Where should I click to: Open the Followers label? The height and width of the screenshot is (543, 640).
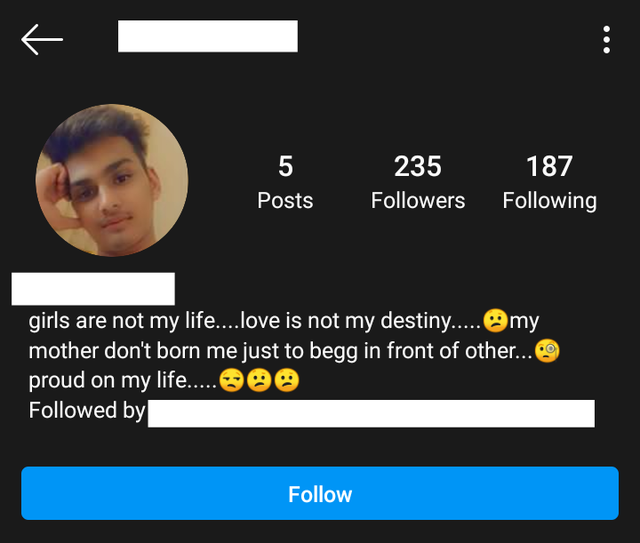[x=418, y=201]
